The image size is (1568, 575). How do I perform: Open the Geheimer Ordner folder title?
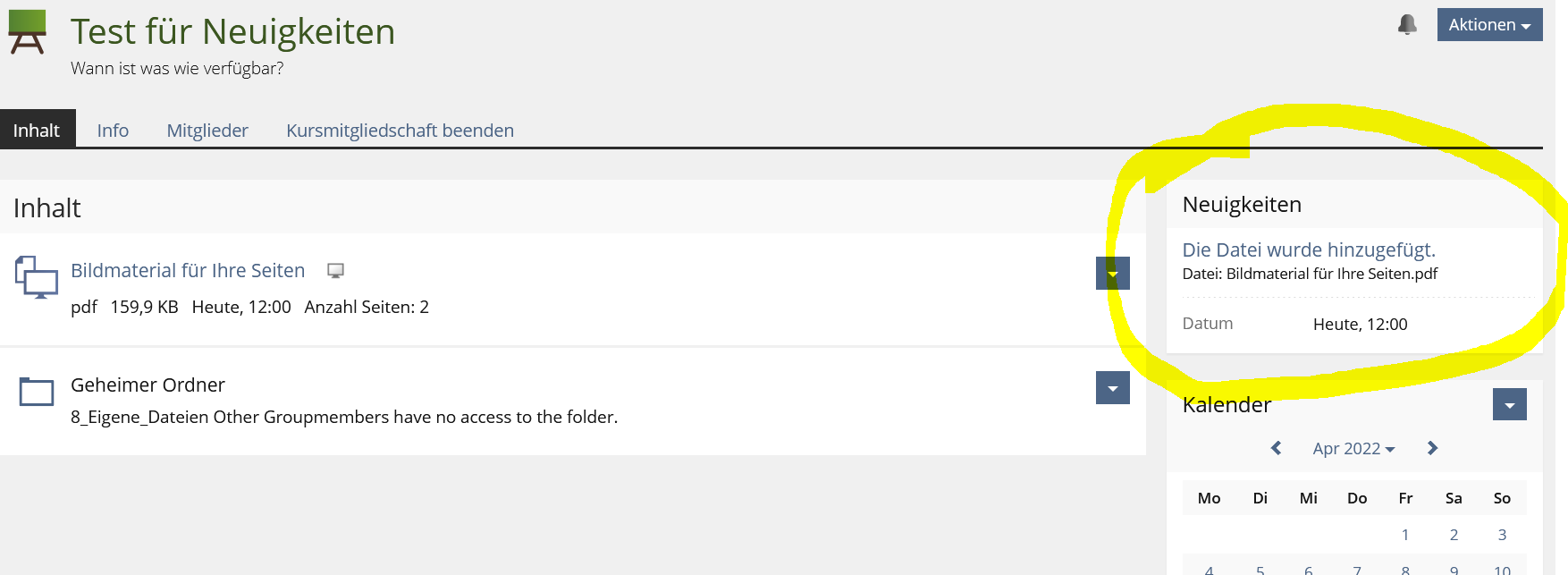click(148, 385)
